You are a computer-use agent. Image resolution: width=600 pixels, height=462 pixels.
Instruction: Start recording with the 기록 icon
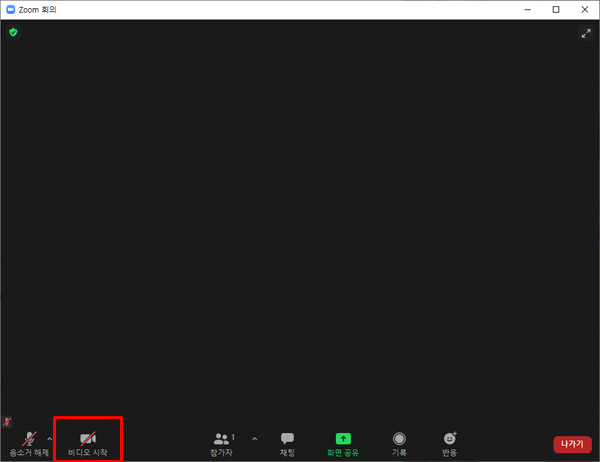[x=399, y=439]
